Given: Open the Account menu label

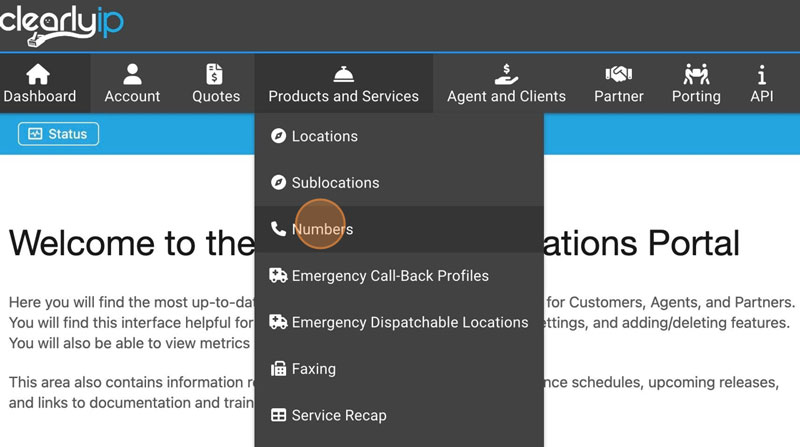Looking at the screenshot, I should (132, 96).
